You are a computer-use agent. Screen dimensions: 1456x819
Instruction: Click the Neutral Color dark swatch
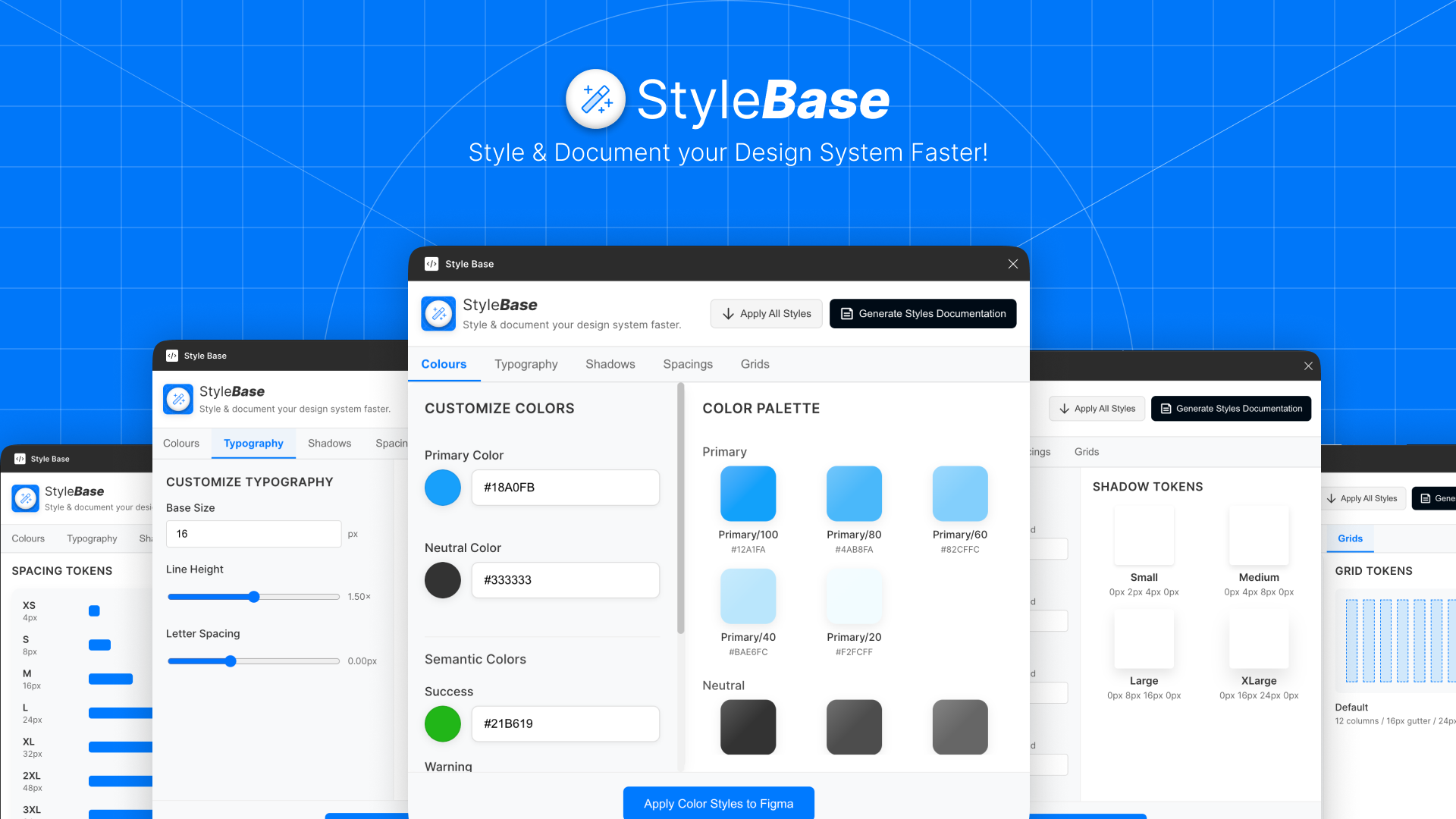pos(443,580)
